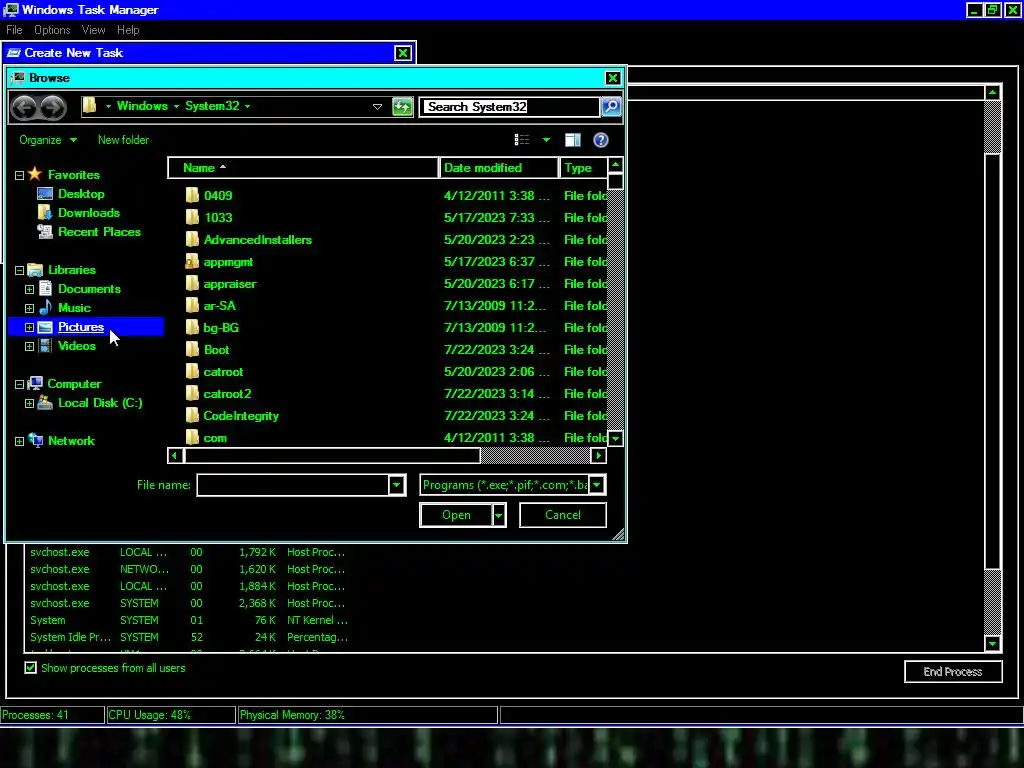The width and height of the screenshot is (1024, 768).
Task: Click Task Manager process list scroll down arrow
Action: (x=993, y=643)
